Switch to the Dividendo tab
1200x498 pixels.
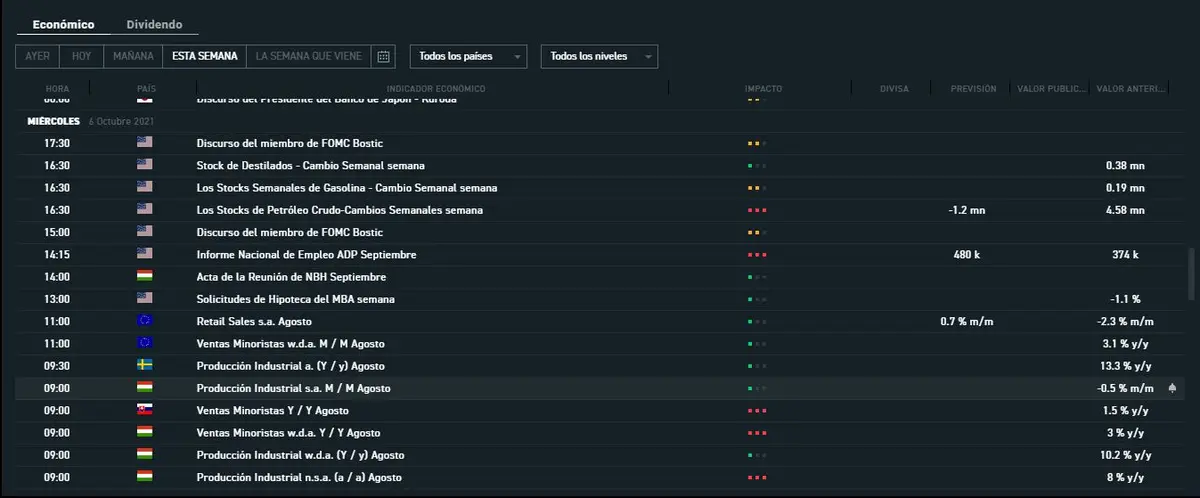(x=154, y=24)
